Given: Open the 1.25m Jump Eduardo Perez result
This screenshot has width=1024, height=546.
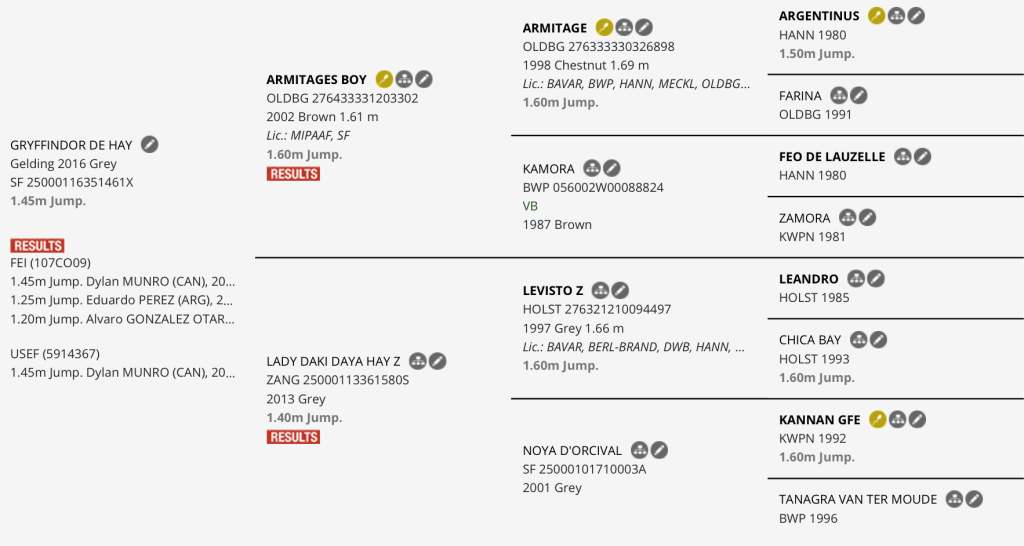Looking at the screenshot, I should pos(122,300).
